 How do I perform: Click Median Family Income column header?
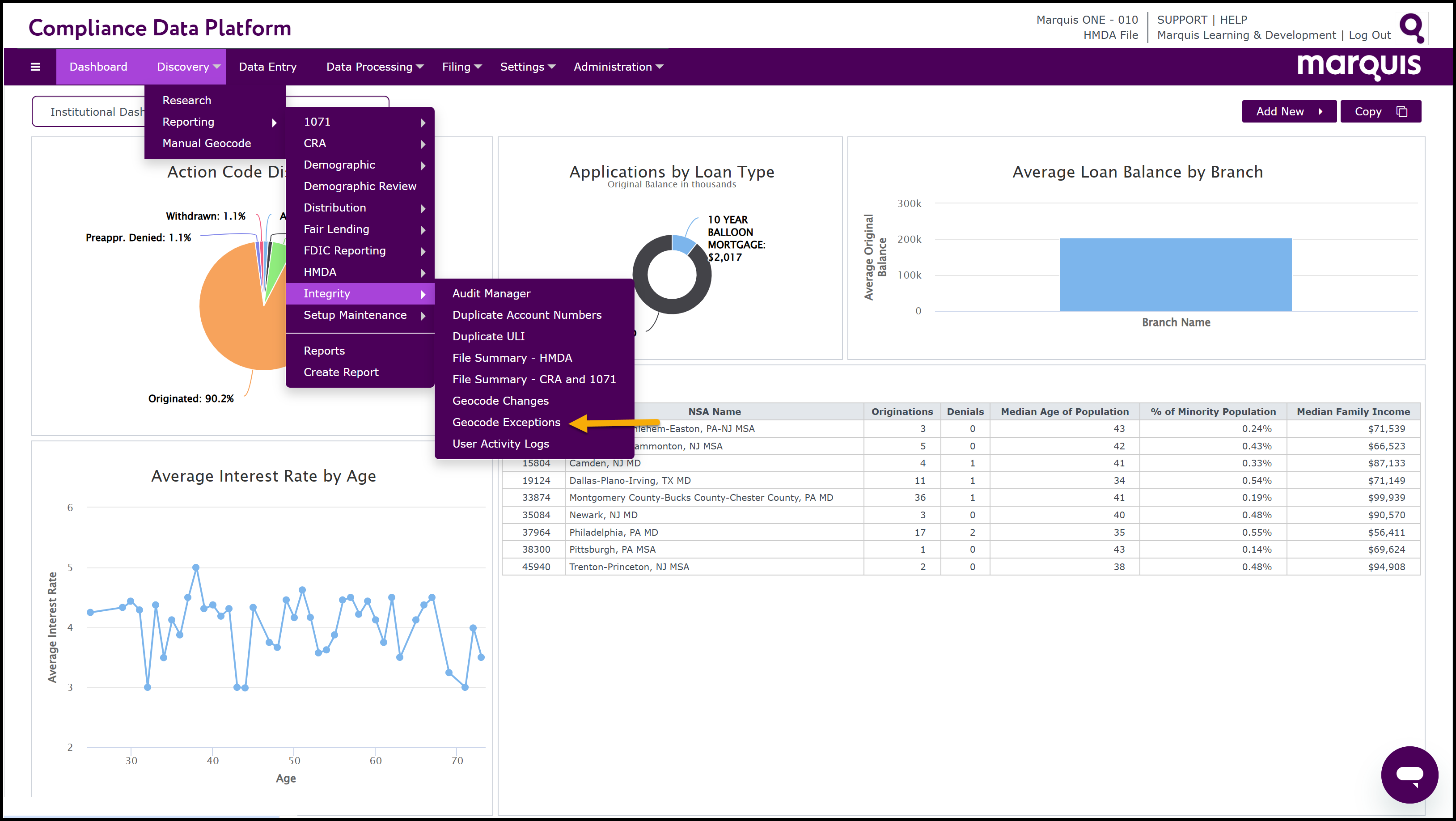[1353, 411]
